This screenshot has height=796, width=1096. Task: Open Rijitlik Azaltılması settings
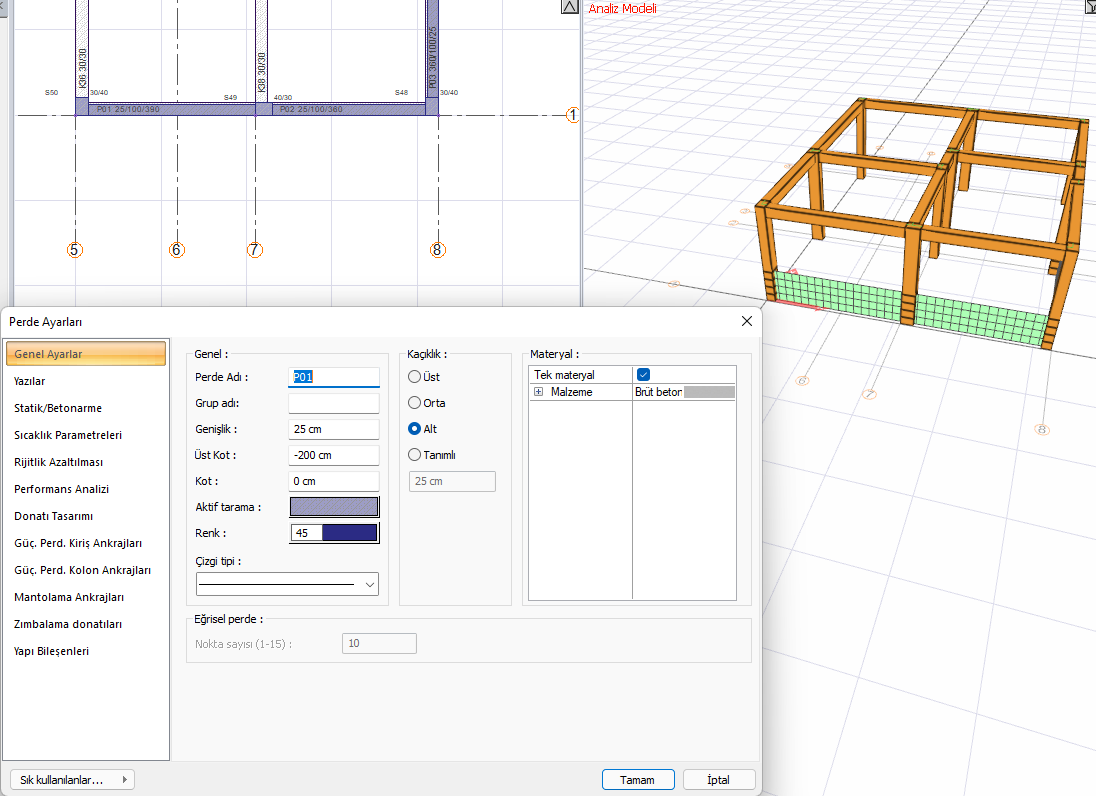click(59, 462)
